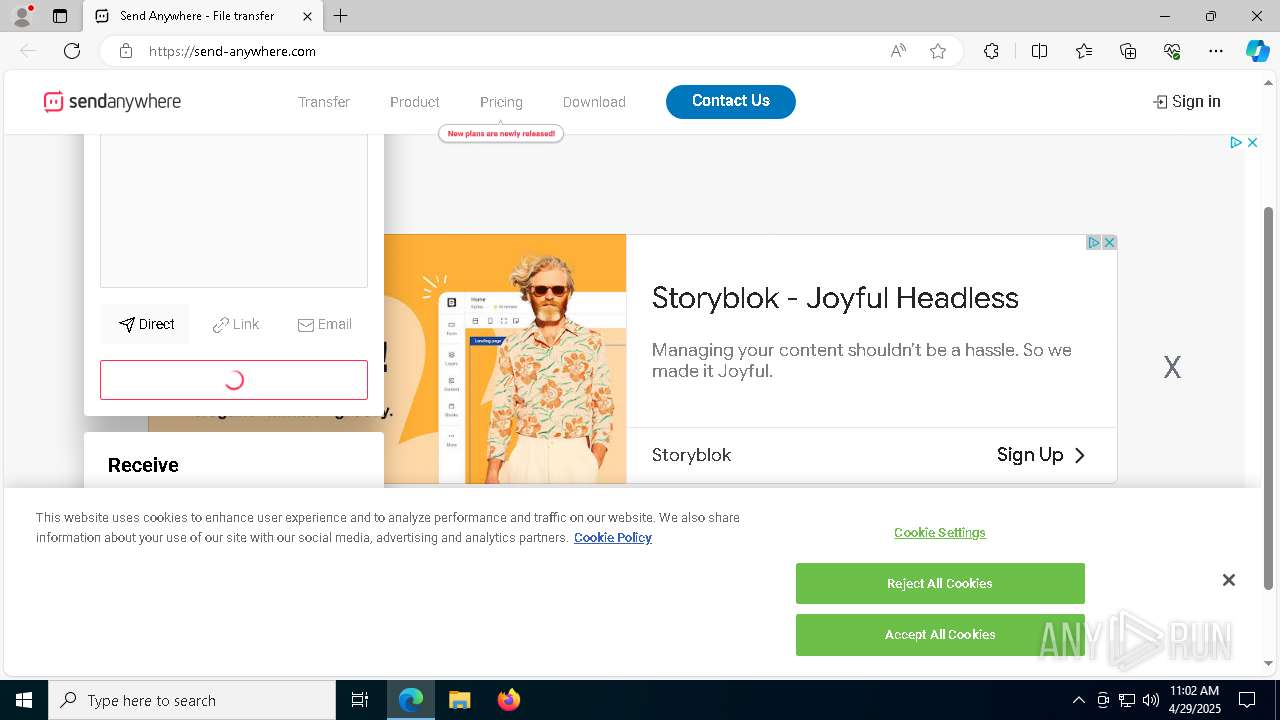Click Accept All Cookies

click(940, 635)
